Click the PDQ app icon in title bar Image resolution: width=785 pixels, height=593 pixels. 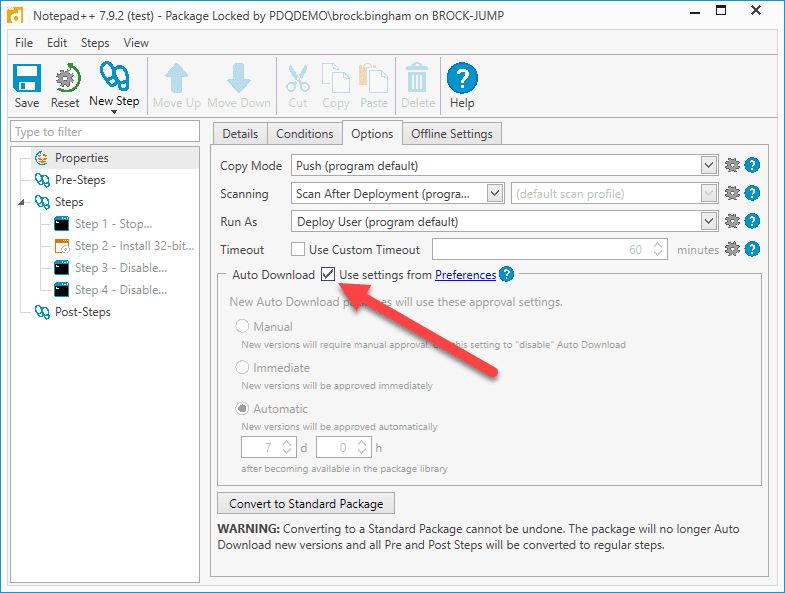pos(15,16)
